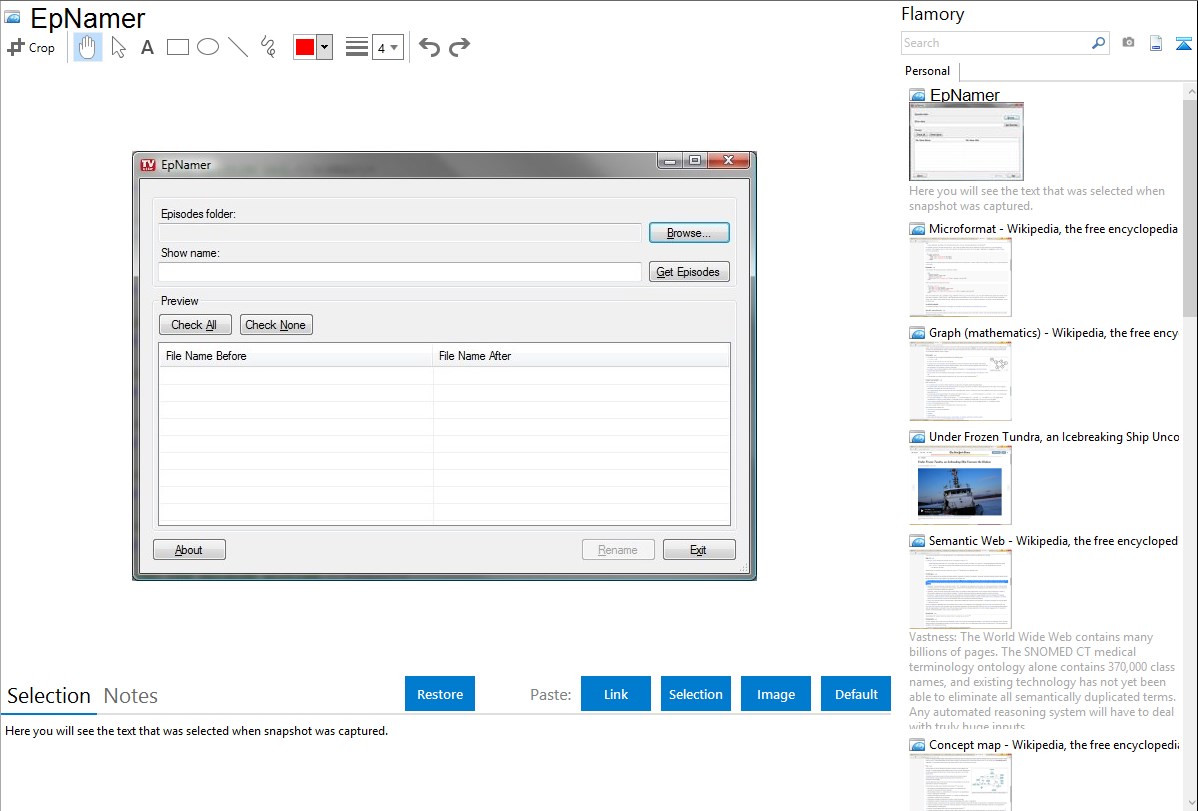The height and width of the screenshot is (811, 1198).
Task: Click the red color swatch
Action: (305, 47)
